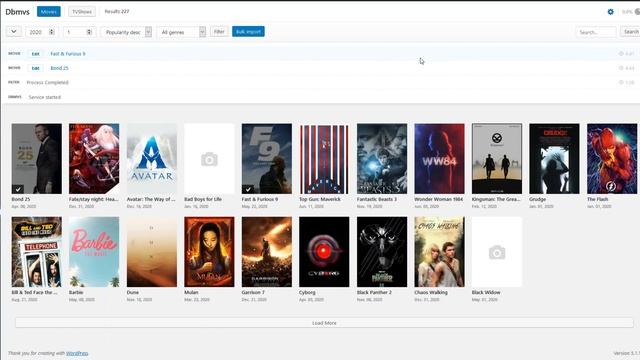This screenshot has height=360, width=640.
Task: Click the Search button
Action: pos(631,31)
